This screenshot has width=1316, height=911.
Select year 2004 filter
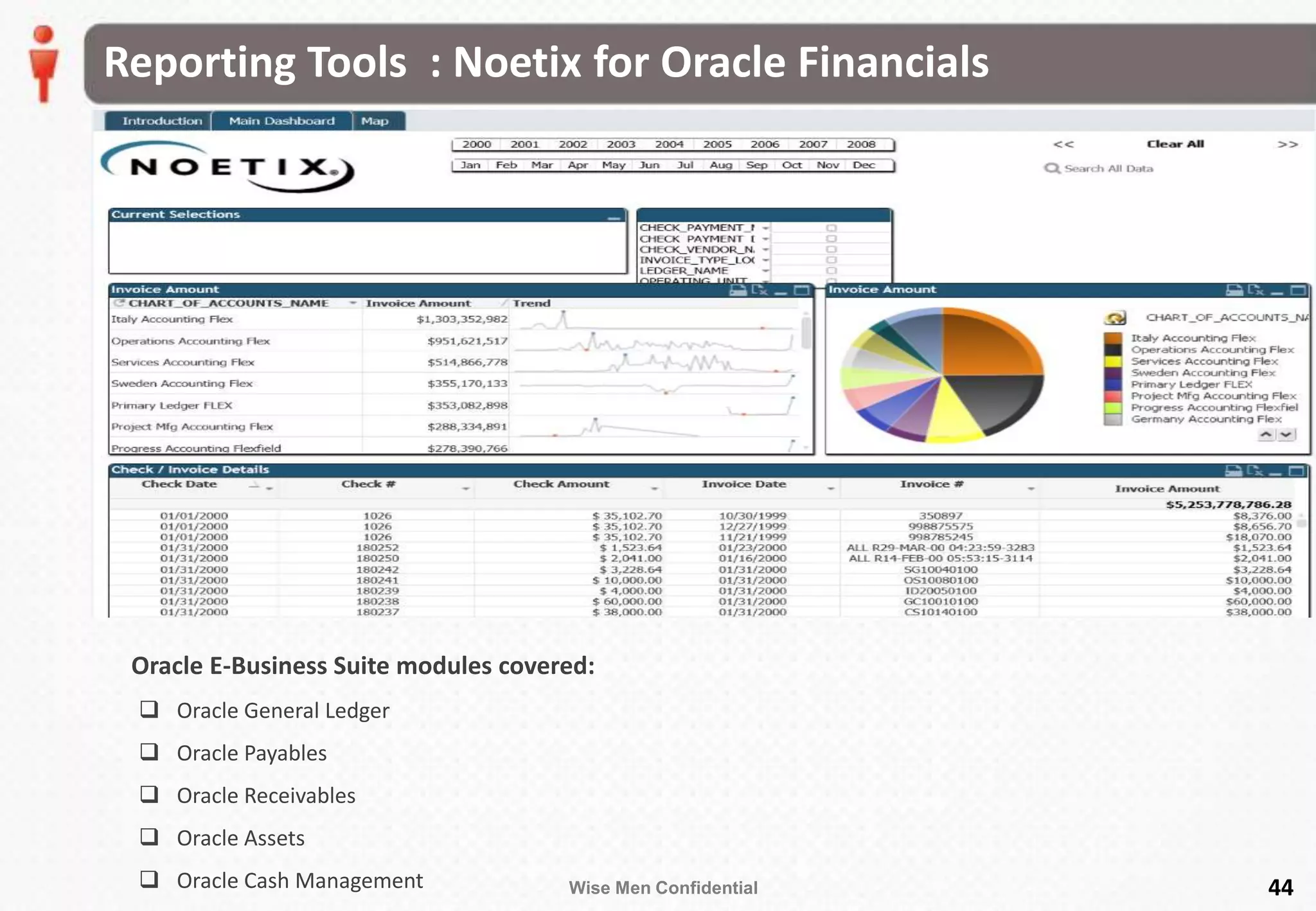[669, 145]
